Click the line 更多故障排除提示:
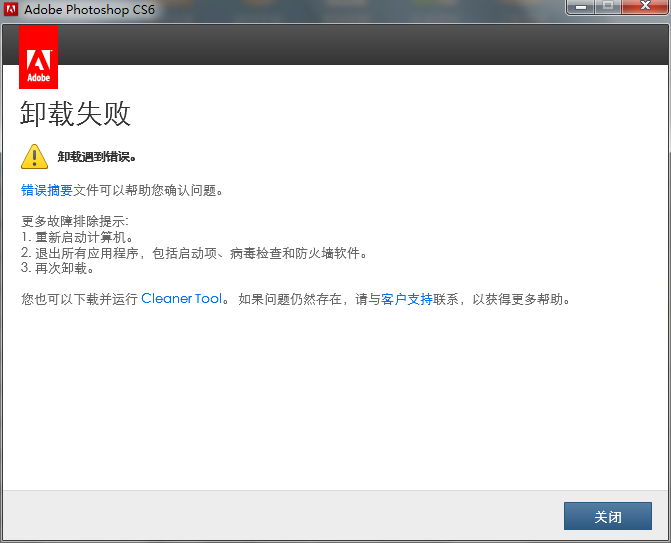Viewport: 671px width, 543px height. 75,221
